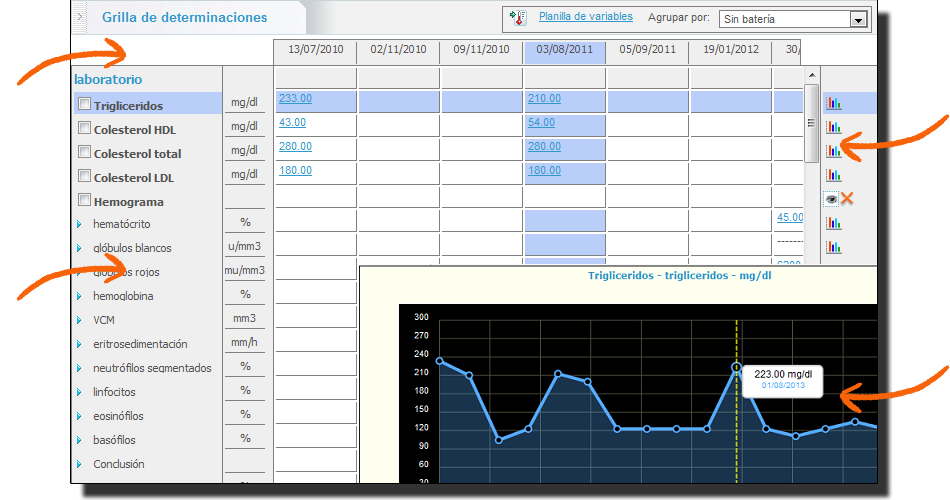The image size is (950, 500).
Task: Expand the hematócrito row arrow
Action: tap(80, 224)
